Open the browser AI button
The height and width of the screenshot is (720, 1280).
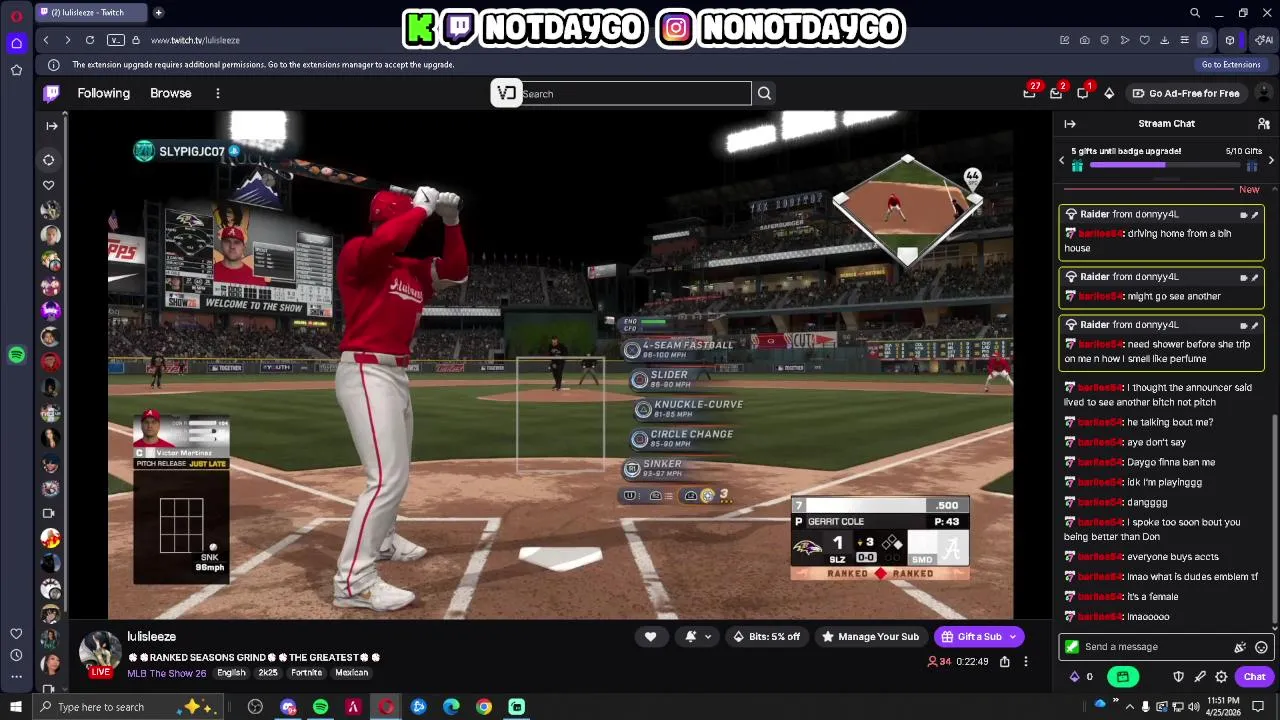tap(1264, 40)
